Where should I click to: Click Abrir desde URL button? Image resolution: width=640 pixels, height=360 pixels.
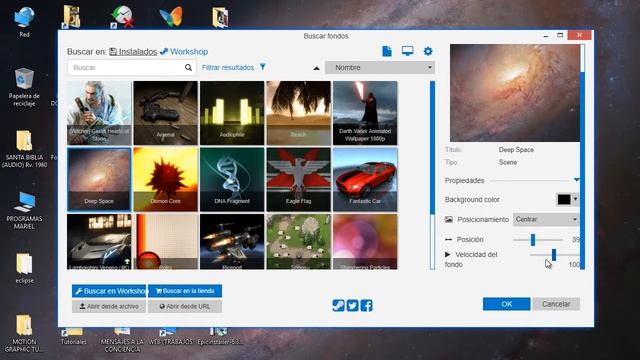tap(185, 306)
